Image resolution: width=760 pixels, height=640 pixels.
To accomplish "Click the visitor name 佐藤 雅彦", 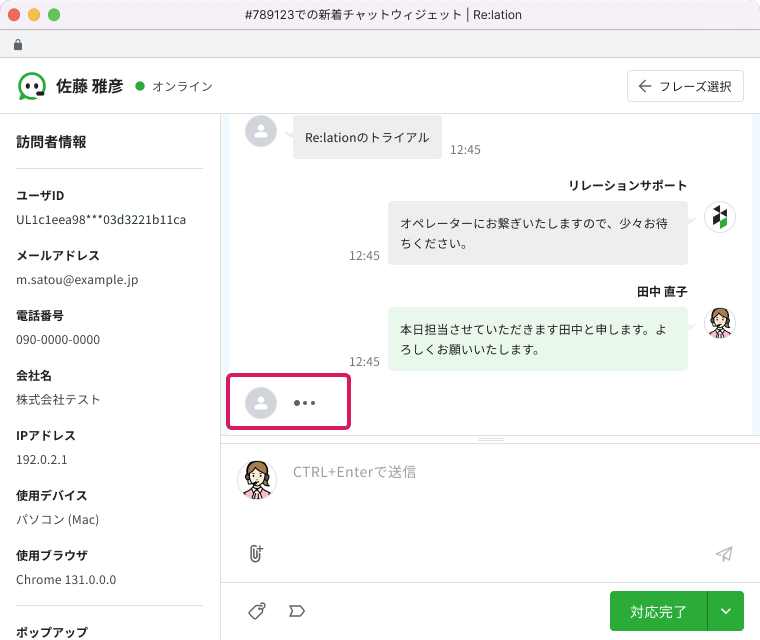I will (x=89, y=86).
